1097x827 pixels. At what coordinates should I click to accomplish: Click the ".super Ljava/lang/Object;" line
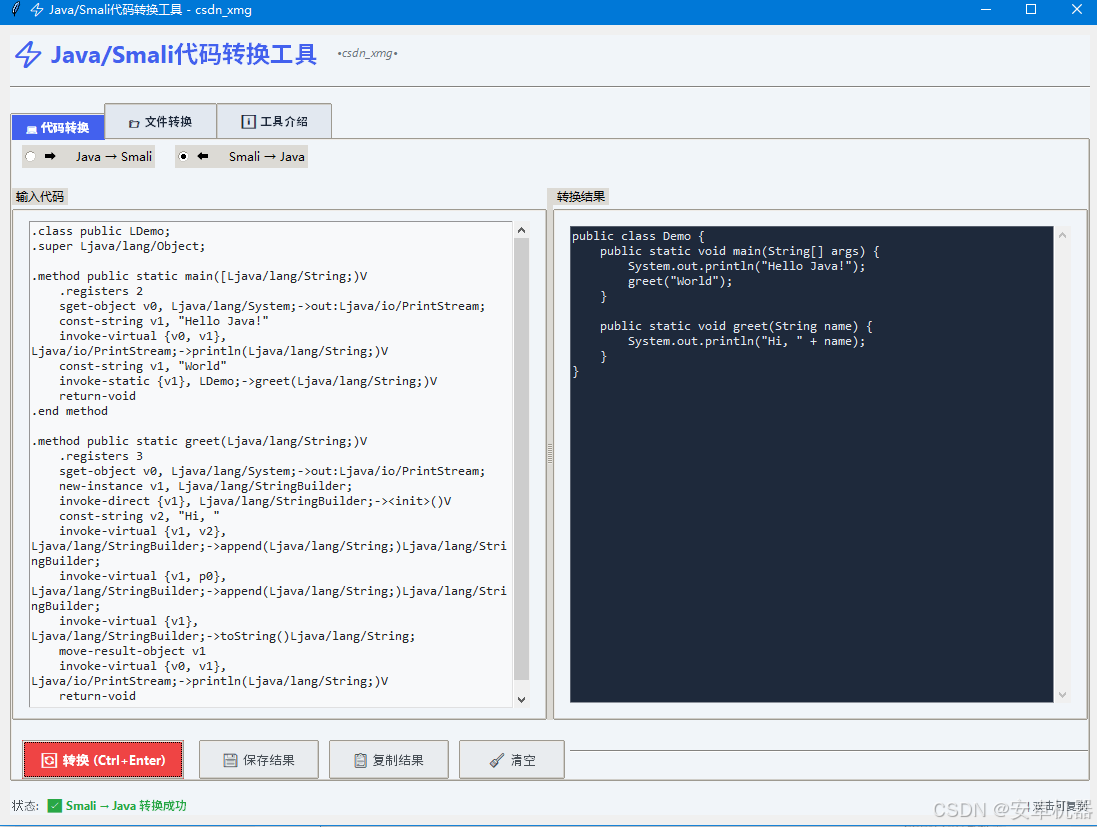(118, 246)
